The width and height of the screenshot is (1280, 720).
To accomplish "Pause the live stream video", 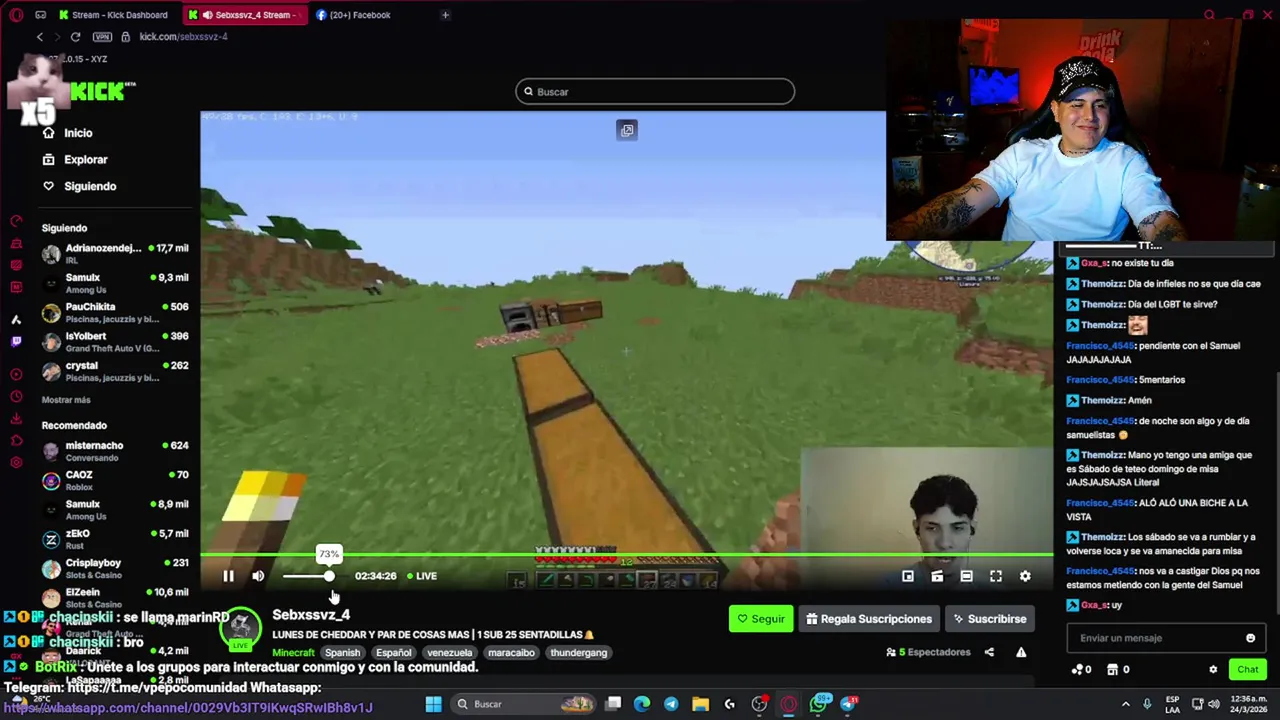I will point(228,576).
